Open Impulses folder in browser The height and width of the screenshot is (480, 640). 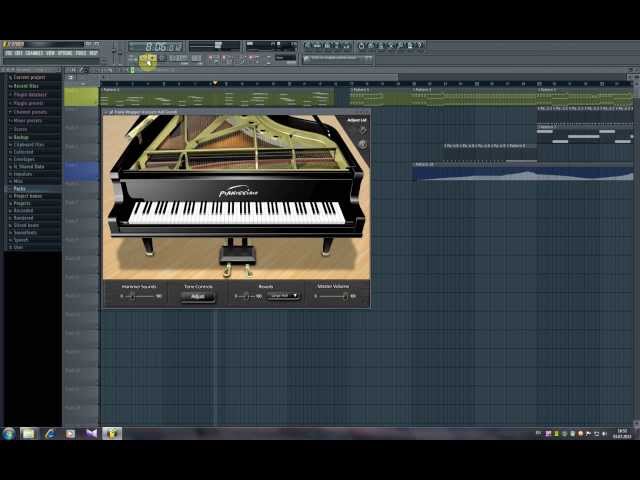pyautogui.click(x=23, y=174)
